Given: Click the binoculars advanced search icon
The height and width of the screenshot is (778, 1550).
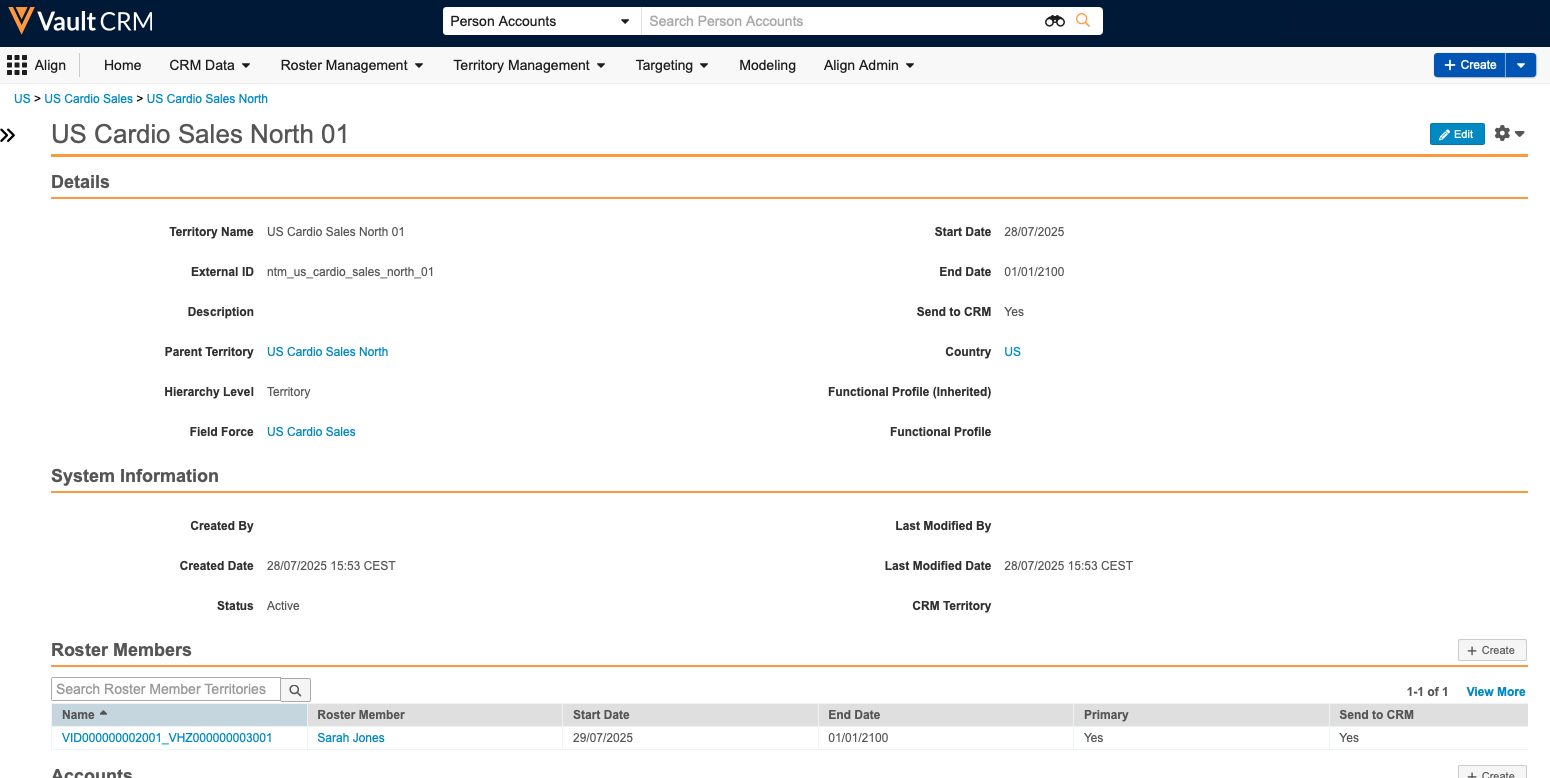Looking at the screenshot, I should (x=1054, y=21).
